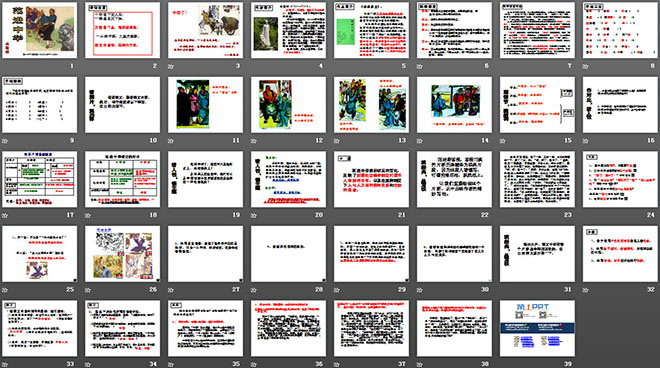Select slide 4 thumbnail with statue photo
The height and width of the screenshot is (368, 660).
tap(288, 30)
